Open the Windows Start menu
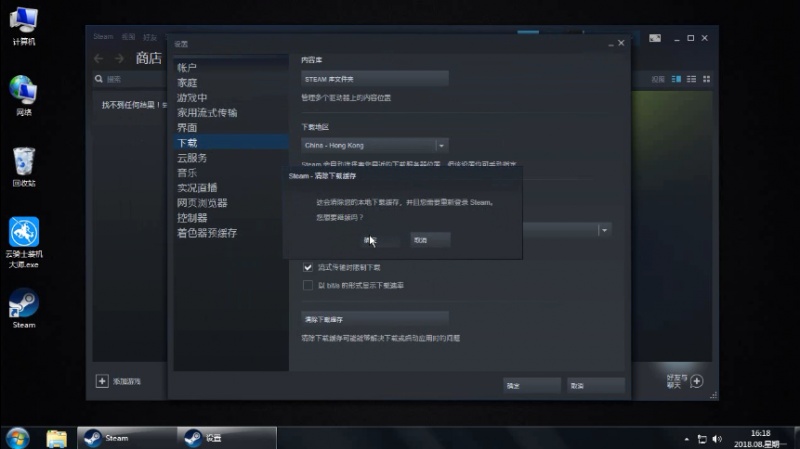The height and width of the screenshot is (449, 800). click(x=18, y=438)
